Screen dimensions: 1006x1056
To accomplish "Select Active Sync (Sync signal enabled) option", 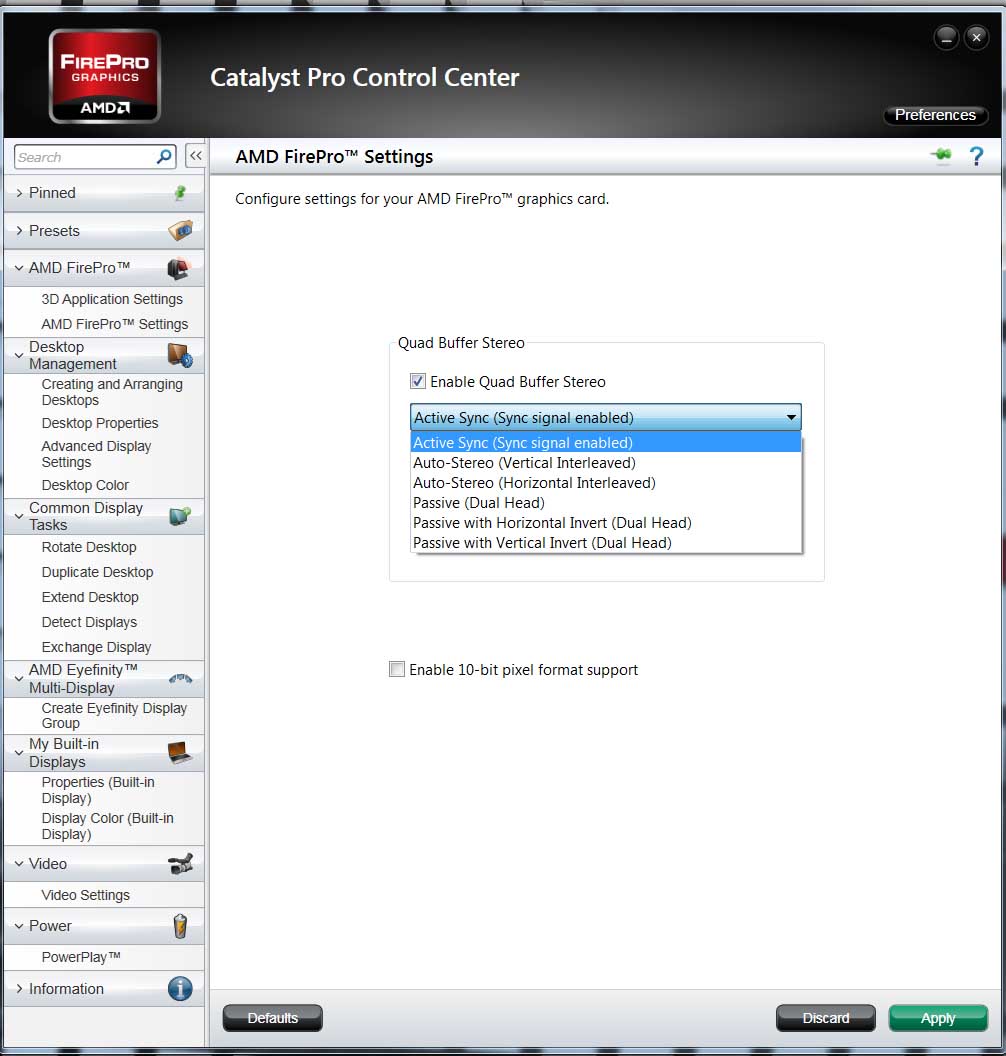I will [x=605, y=442].
